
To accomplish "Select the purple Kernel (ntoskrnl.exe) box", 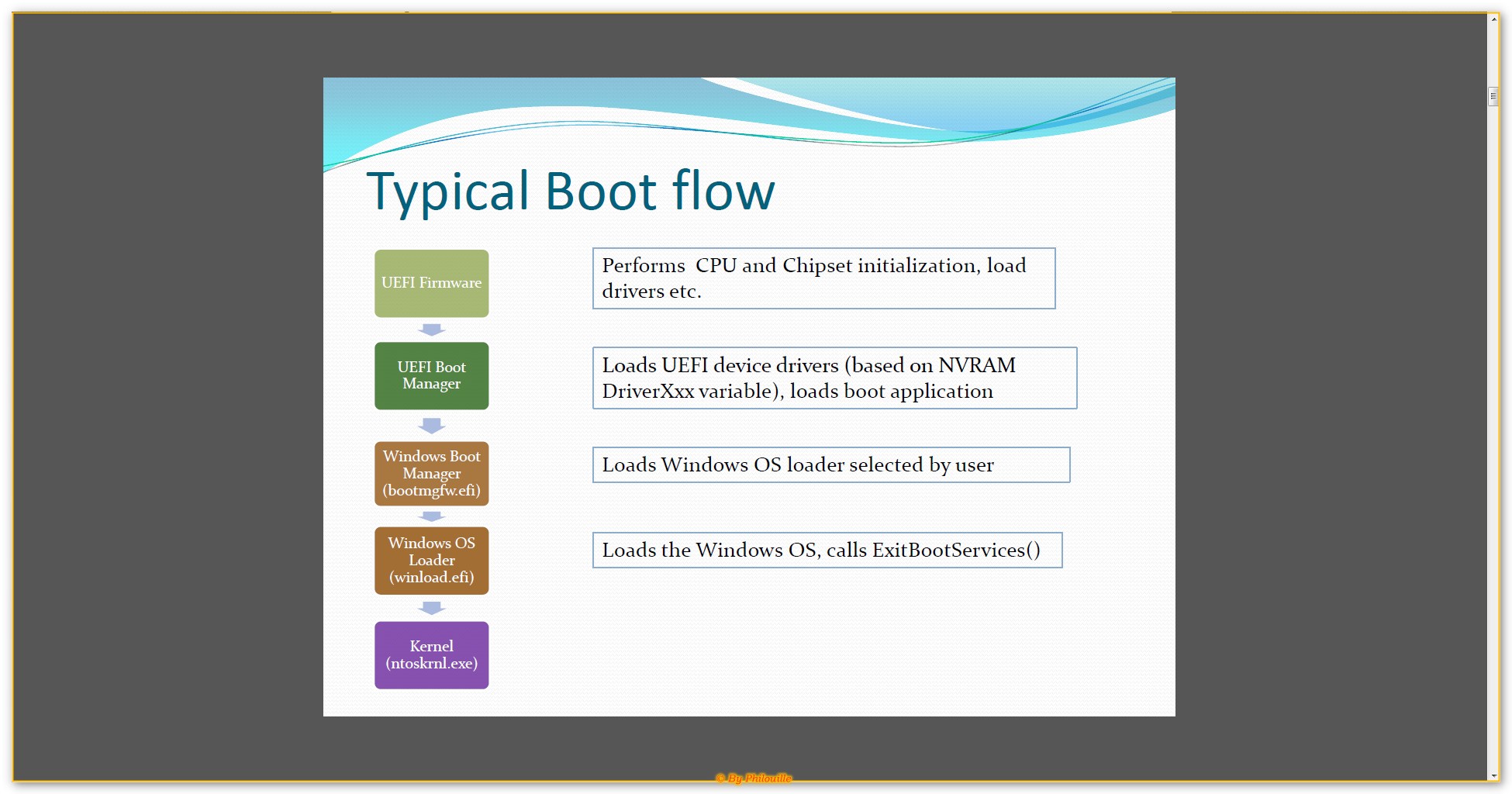I will [x=431, y=654].
